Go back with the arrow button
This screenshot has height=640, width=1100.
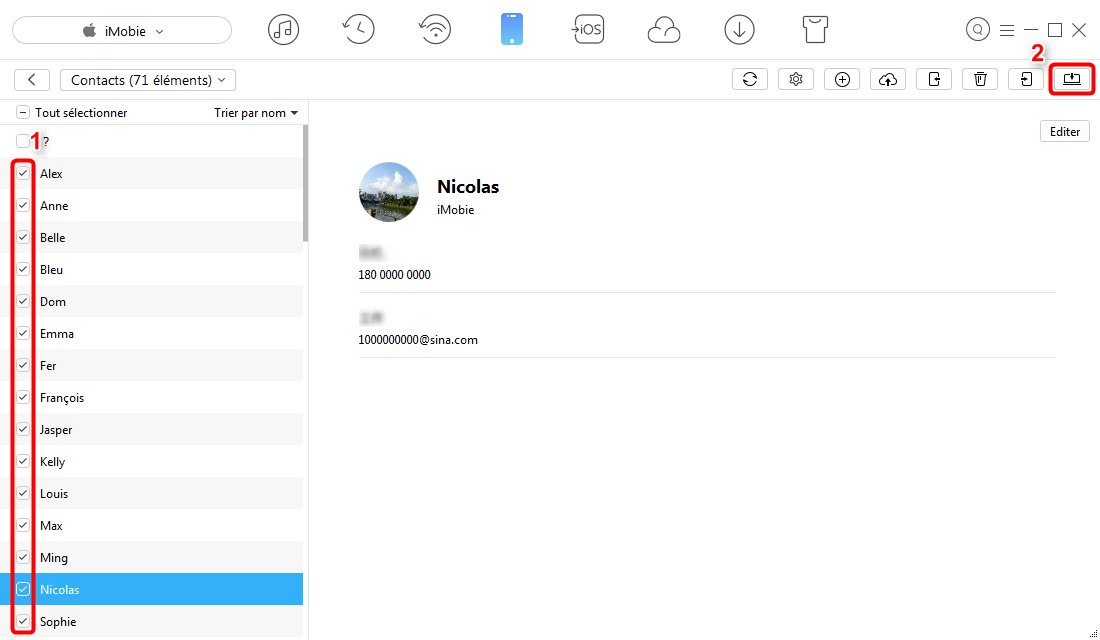click(32, 80)
